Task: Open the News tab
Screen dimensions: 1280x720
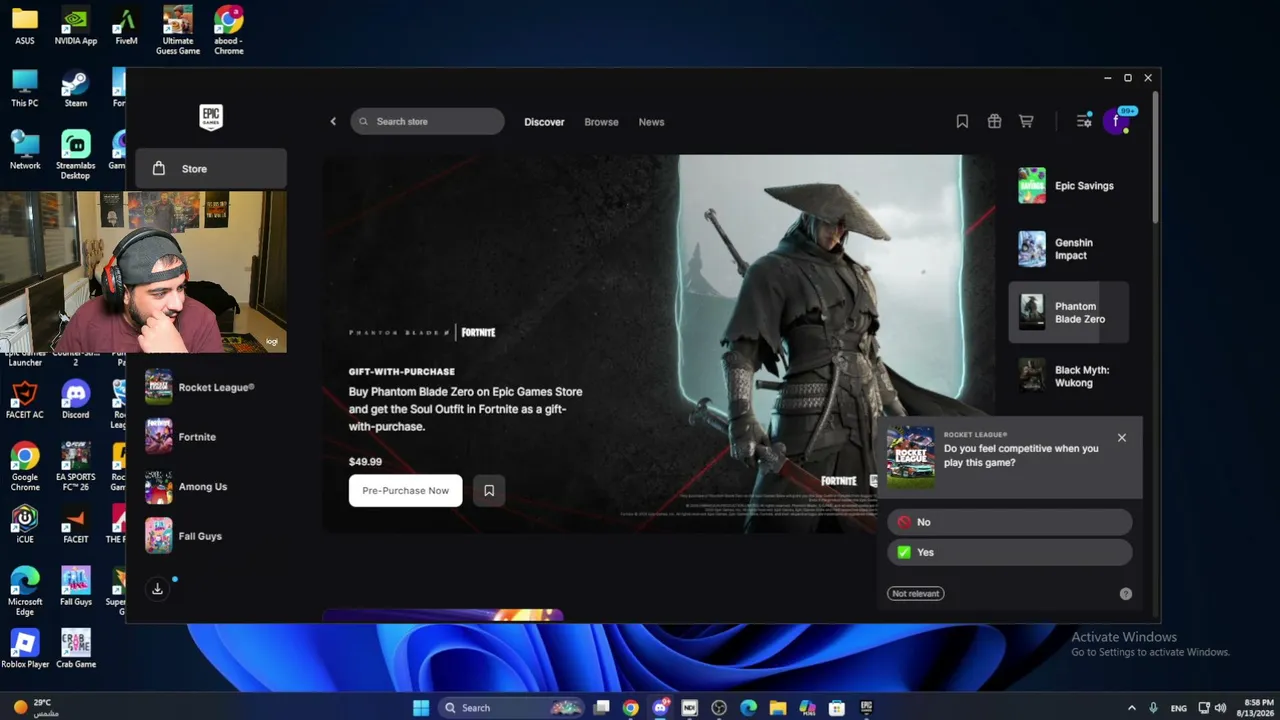Action: pos(651,122)
